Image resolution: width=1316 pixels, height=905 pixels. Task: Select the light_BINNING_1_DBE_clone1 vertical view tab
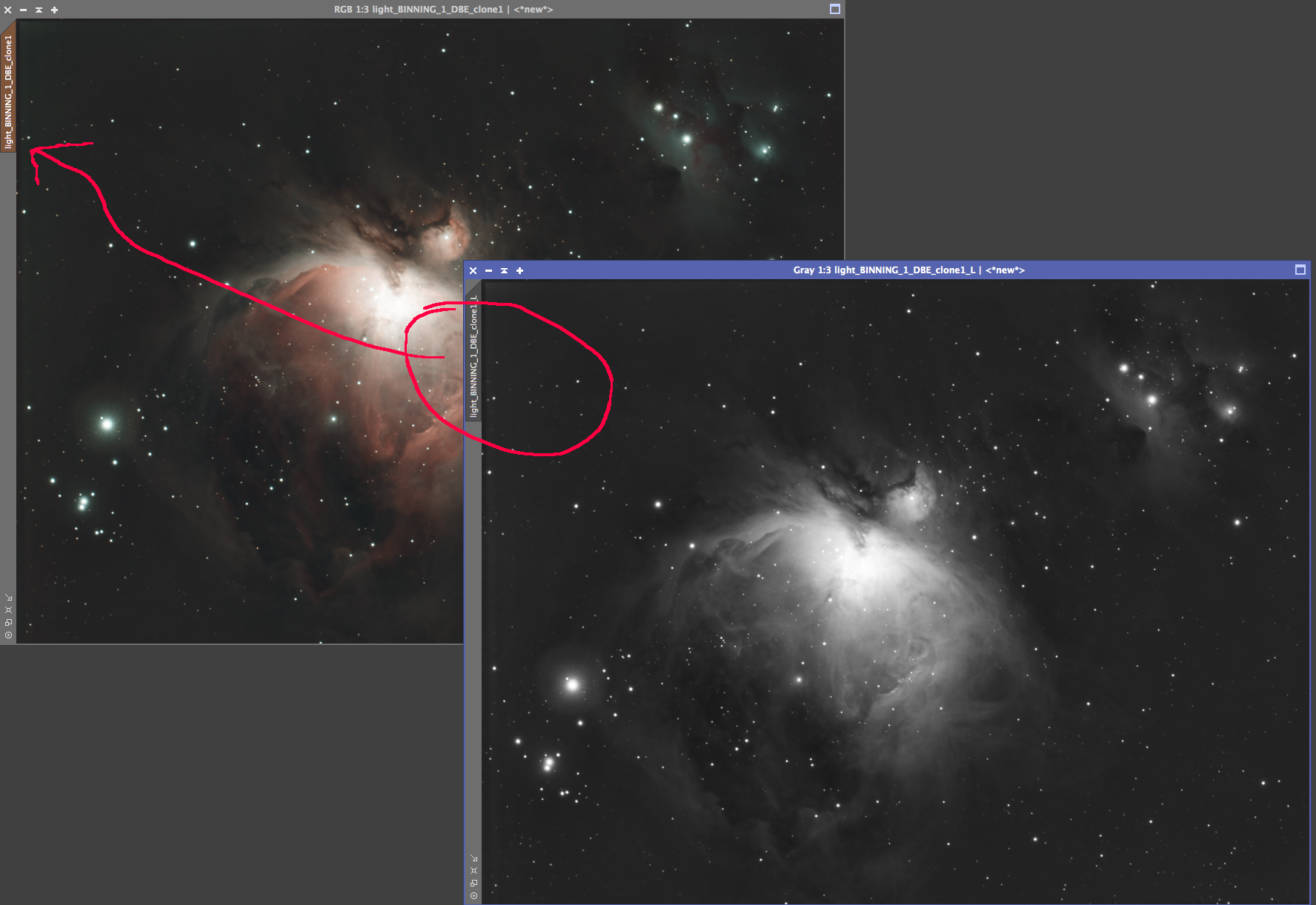pos(8,90)
